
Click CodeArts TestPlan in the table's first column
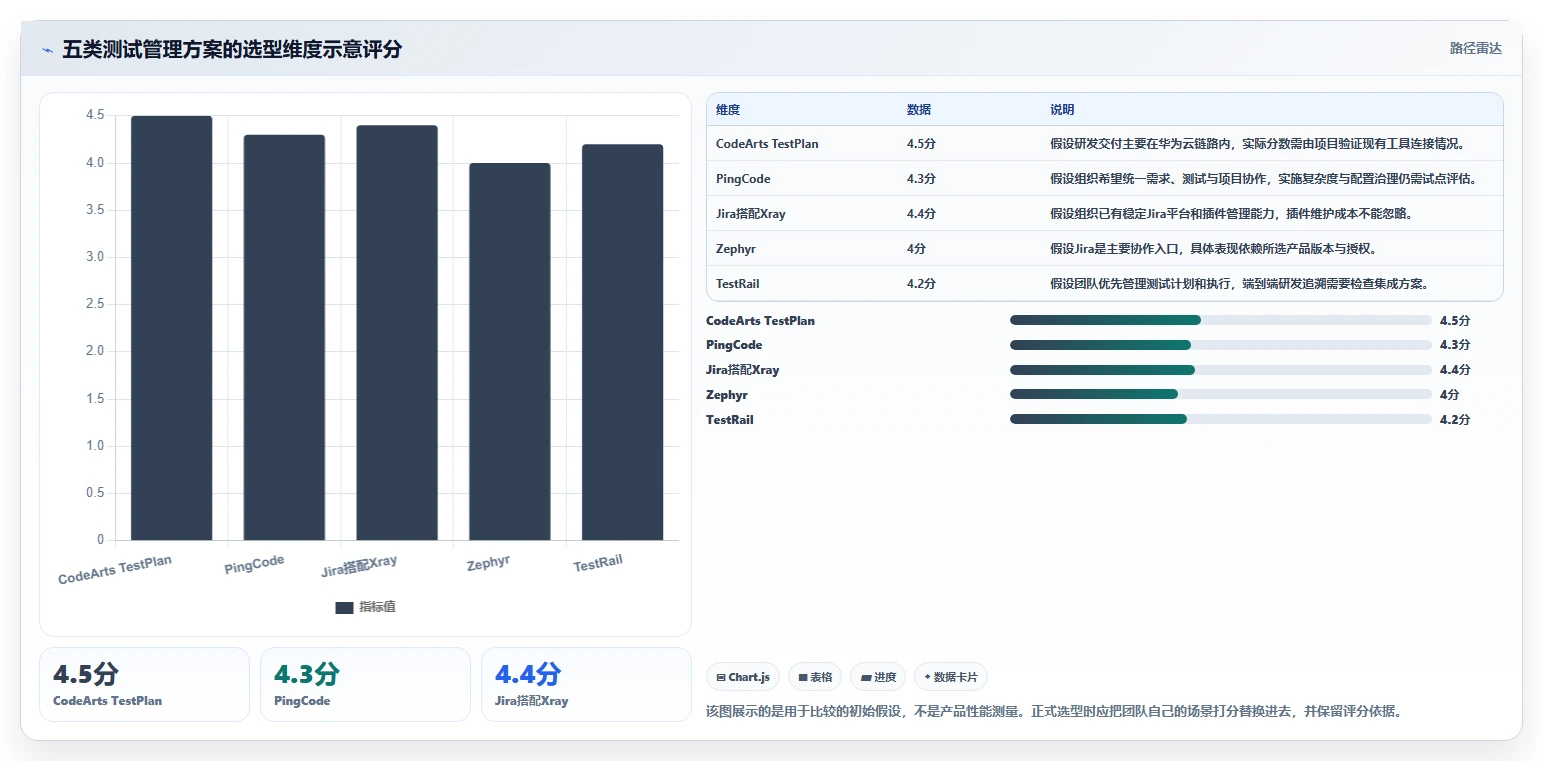(x=767, y=144)
